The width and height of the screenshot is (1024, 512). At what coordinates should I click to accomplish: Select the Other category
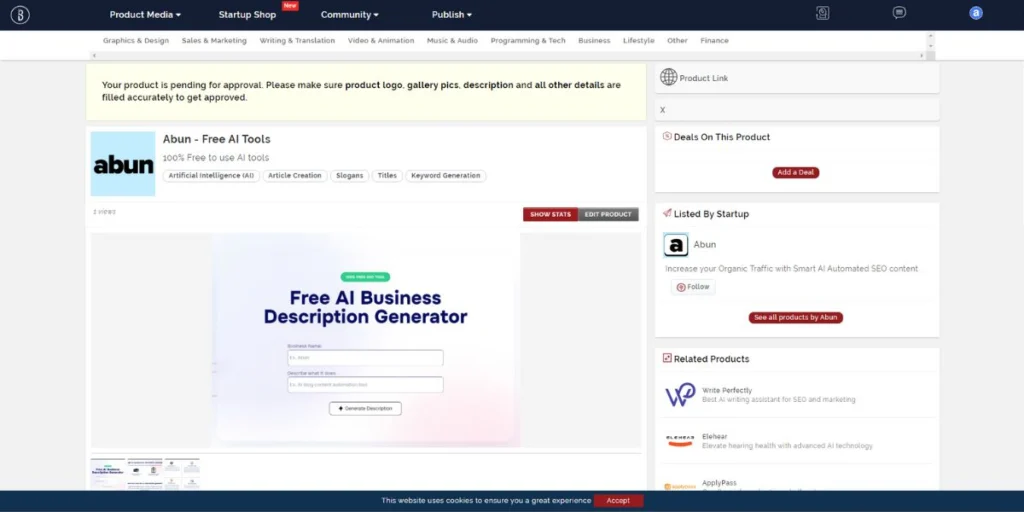tap(677, 40)
